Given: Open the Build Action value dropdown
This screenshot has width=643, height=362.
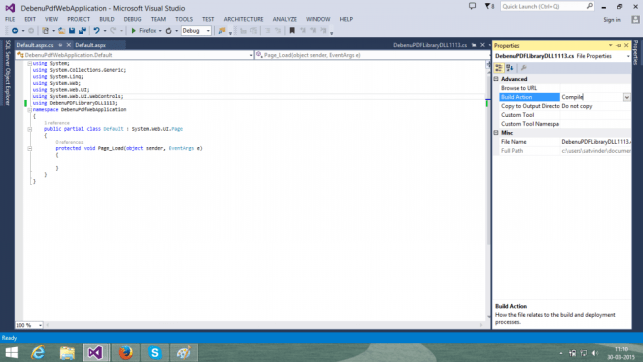Looking at the screenshot, I should coord(627,97).
